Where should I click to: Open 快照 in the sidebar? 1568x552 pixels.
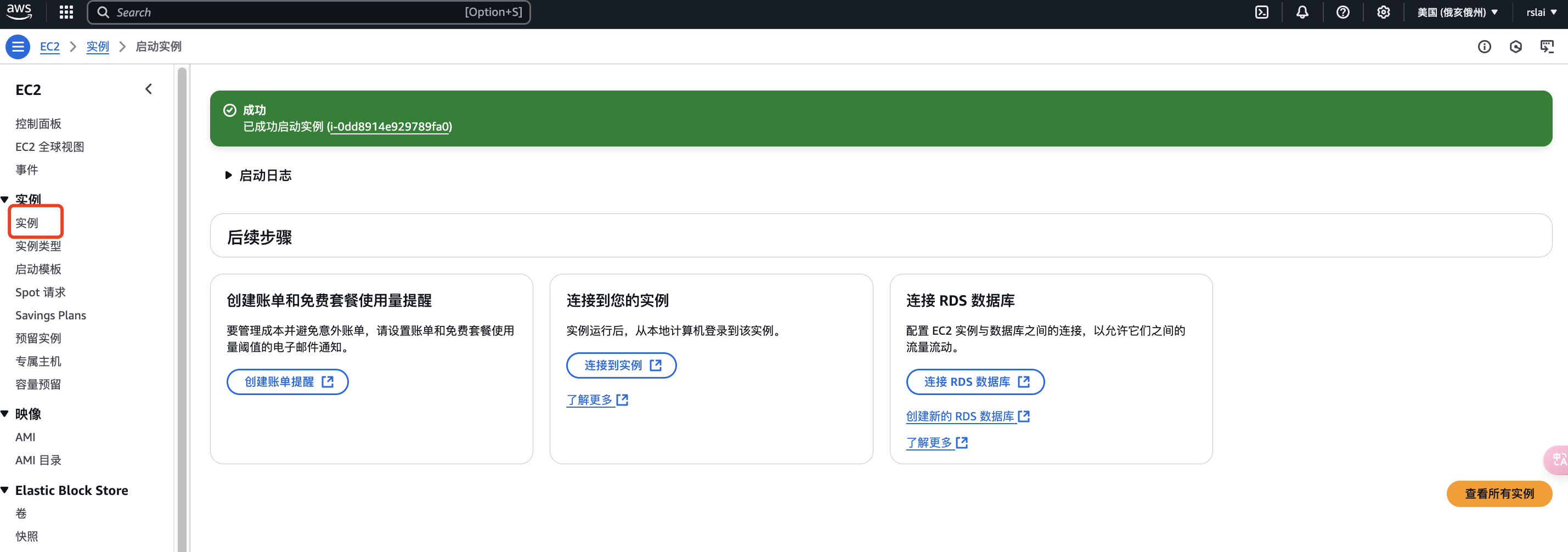click(27, 537)
